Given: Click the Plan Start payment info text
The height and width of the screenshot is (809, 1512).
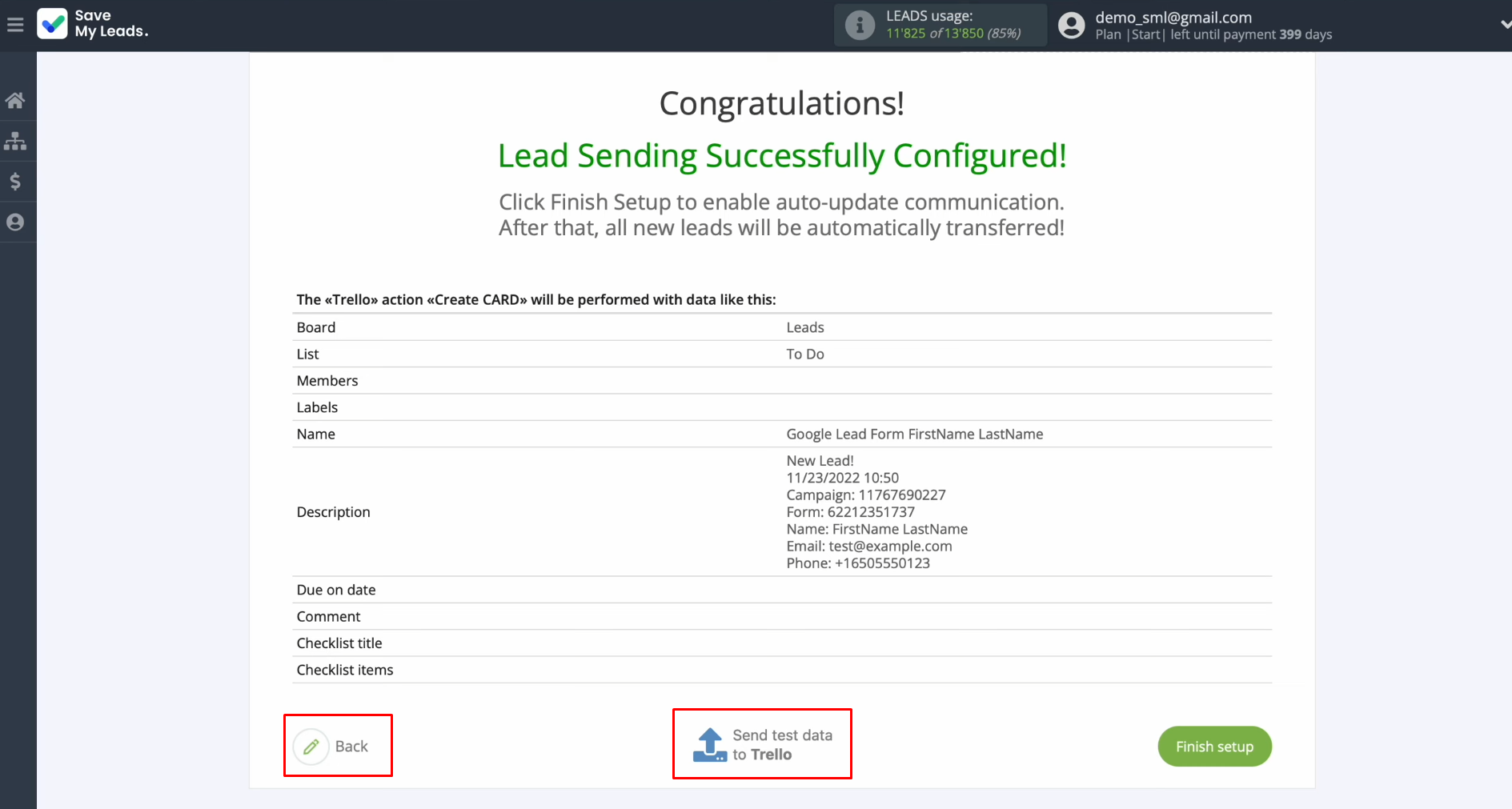Looking at the screenshot, I should (x=1213, y=34).
